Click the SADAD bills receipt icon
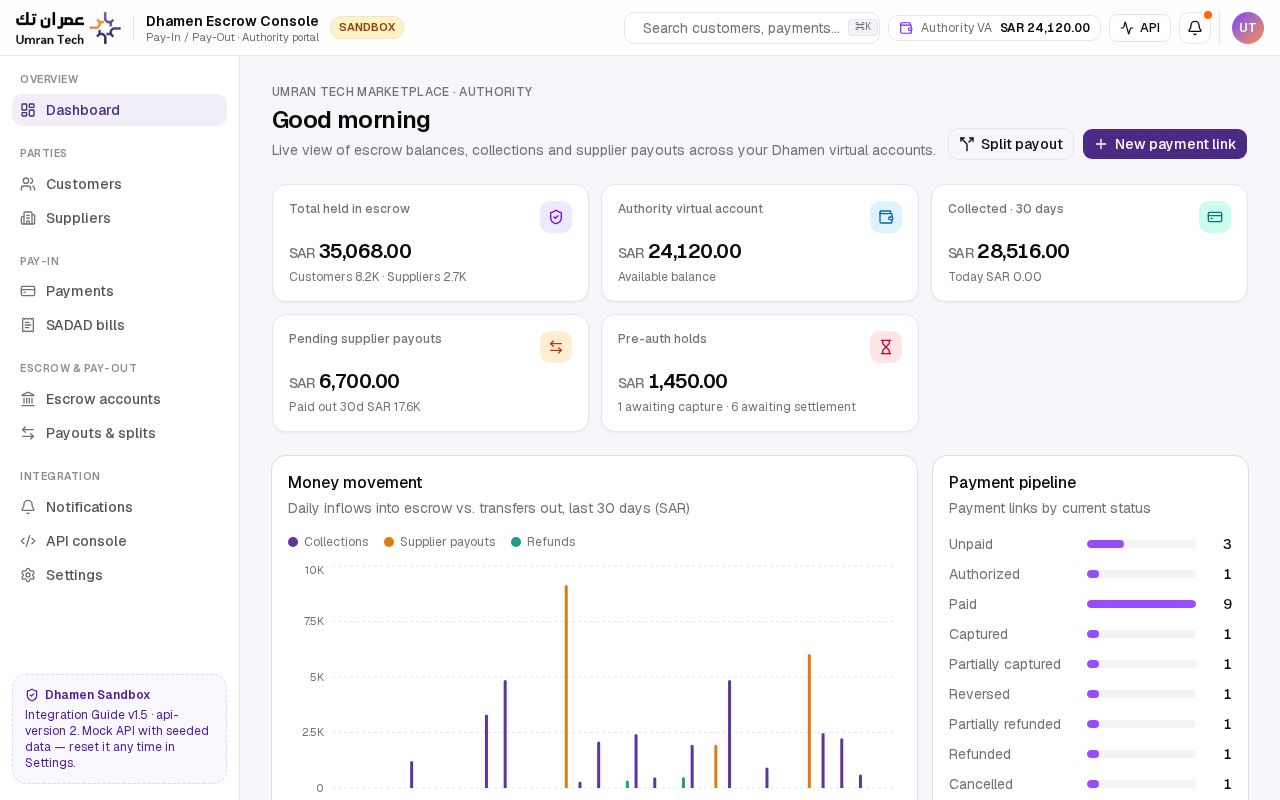1280x800 pixels. coord(28,325)
